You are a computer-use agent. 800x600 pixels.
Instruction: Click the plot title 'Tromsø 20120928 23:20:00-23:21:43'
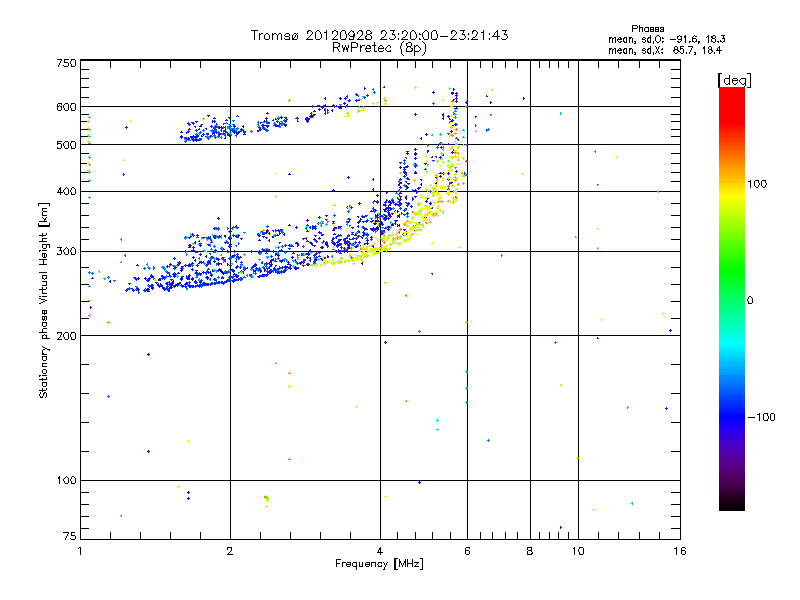point(379,35)
